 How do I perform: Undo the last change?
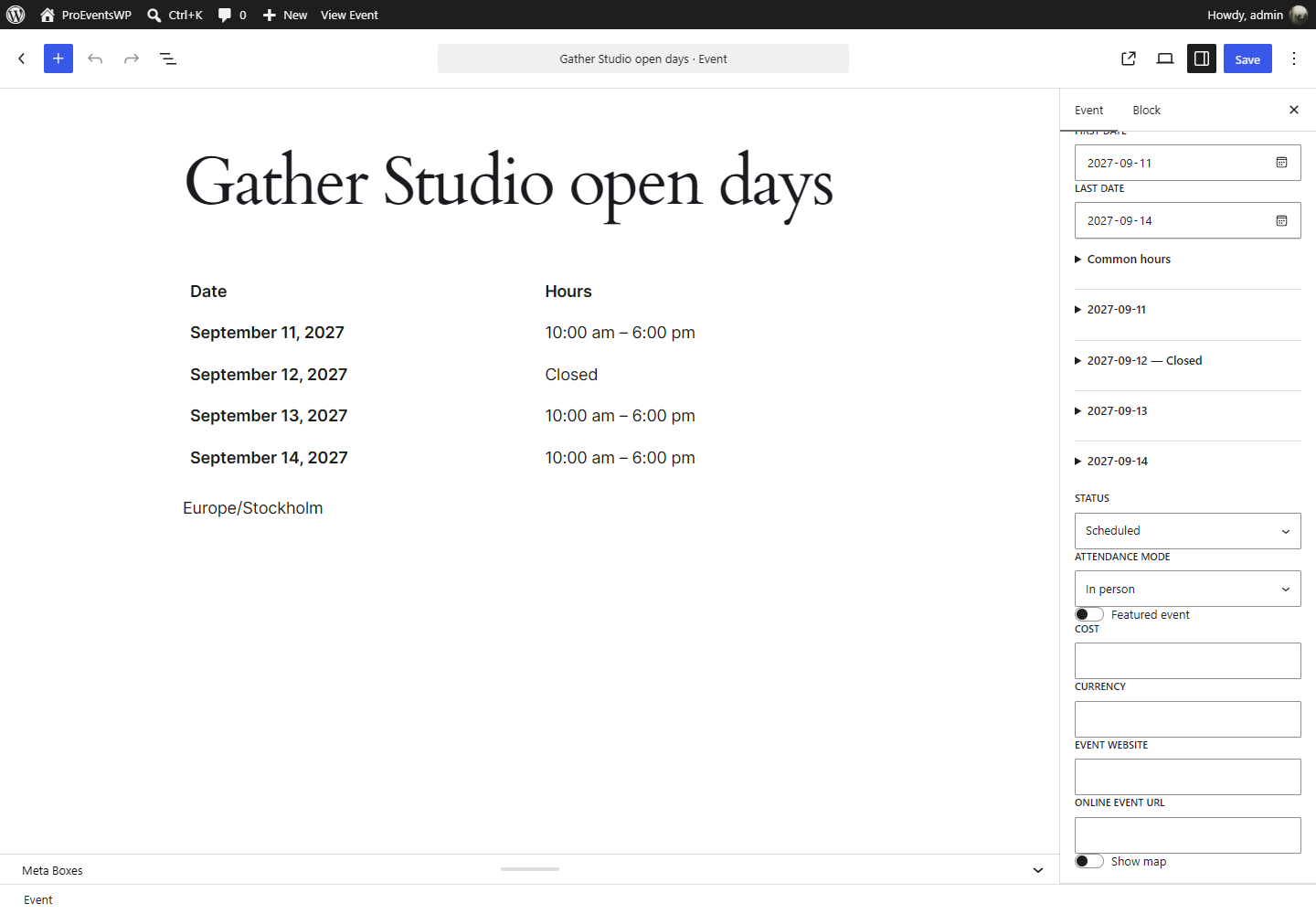95,58
